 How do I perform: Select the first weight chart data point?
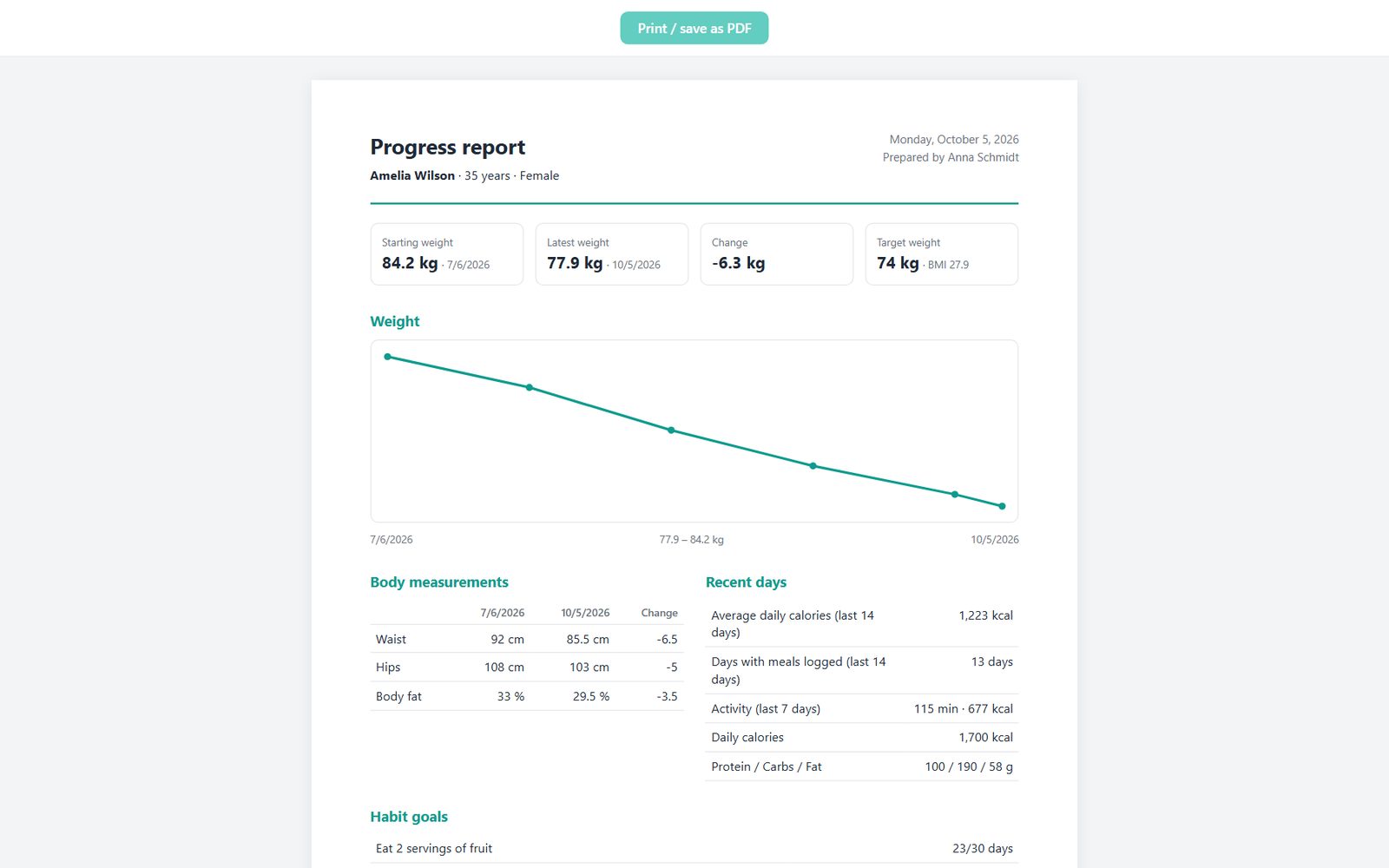tap(387, 357)
